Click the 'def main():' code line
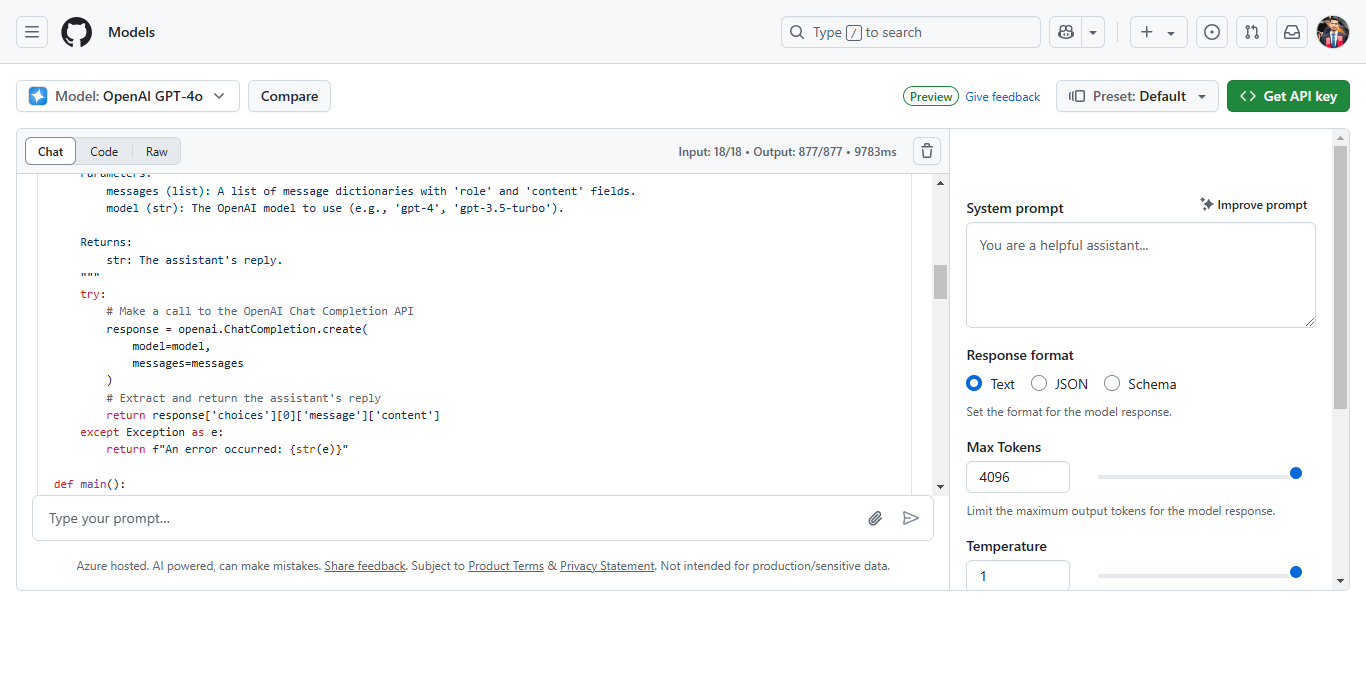The image size is (1366, 677). (90, 484)
